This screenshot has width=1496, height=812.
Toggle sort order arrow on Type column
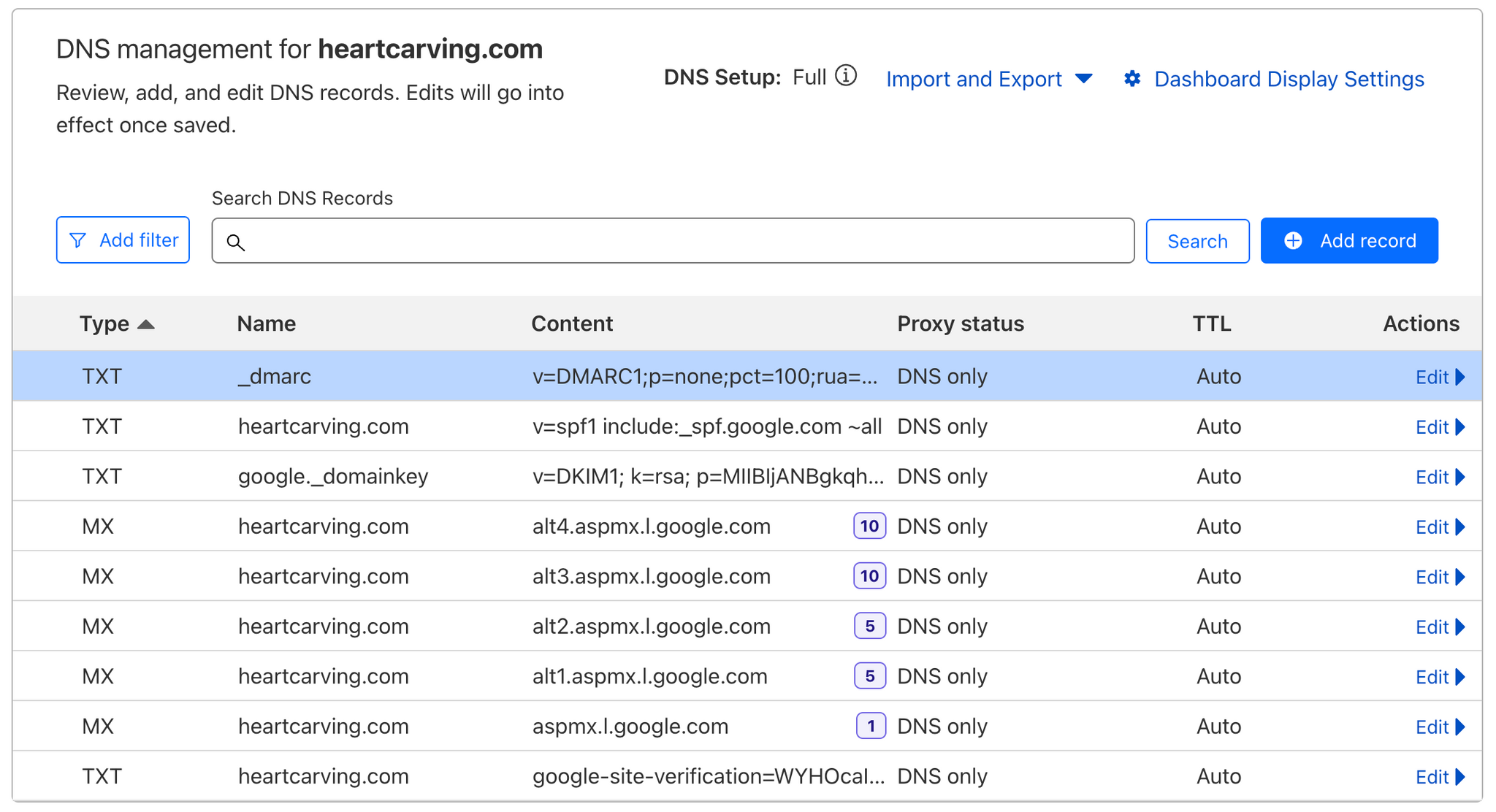point(146,324)
